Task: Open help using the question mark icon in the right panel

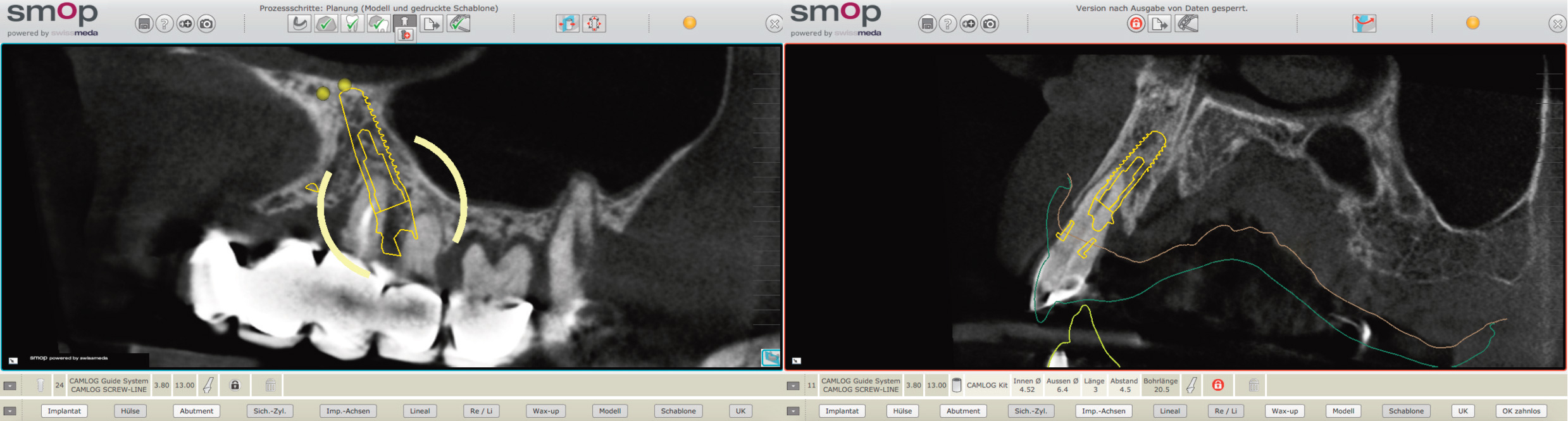Action: tap(947, 24)
